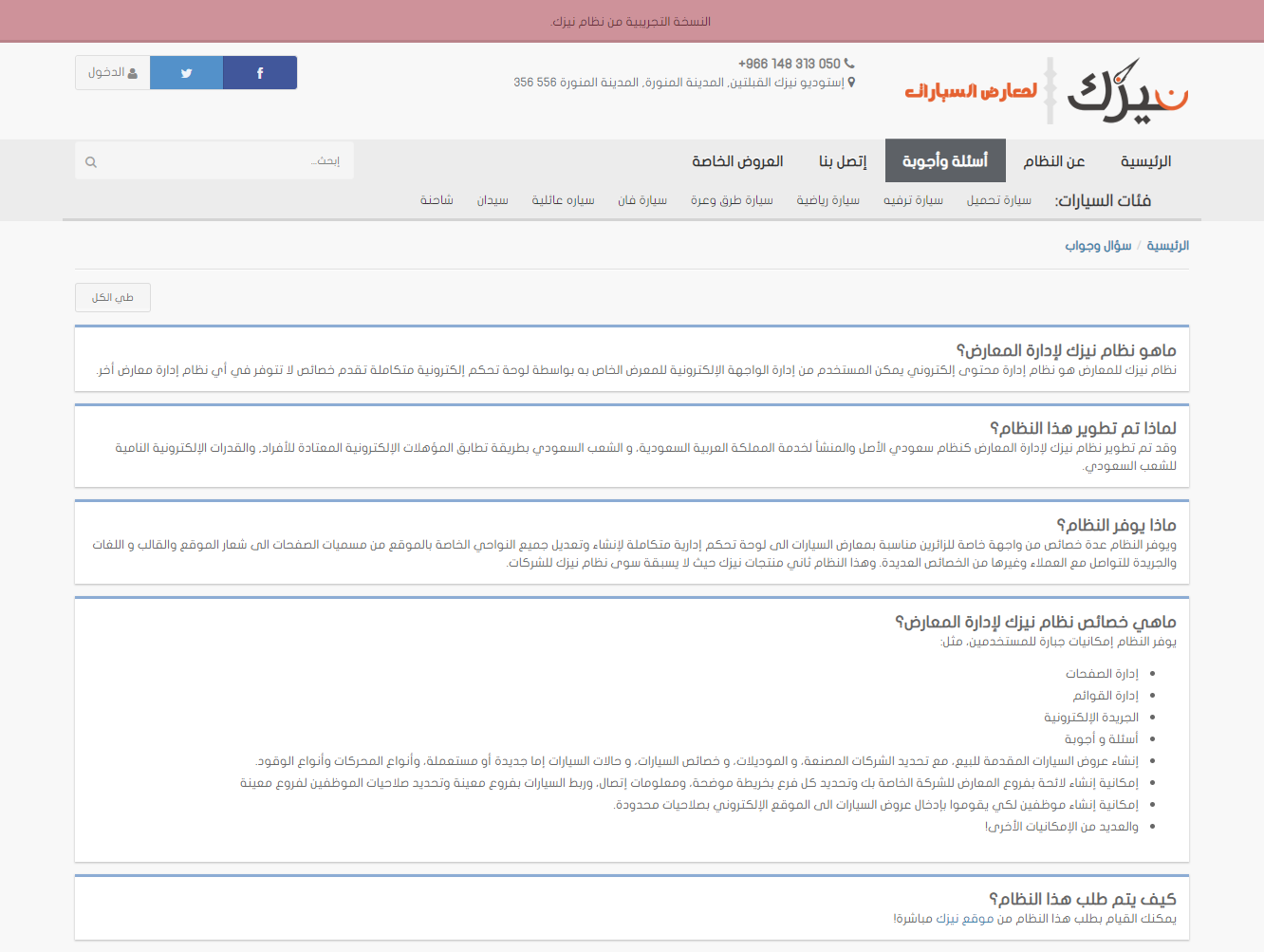Select the سيارة تحميل category link
The image size is (1264, 952).
click(998, 200)
